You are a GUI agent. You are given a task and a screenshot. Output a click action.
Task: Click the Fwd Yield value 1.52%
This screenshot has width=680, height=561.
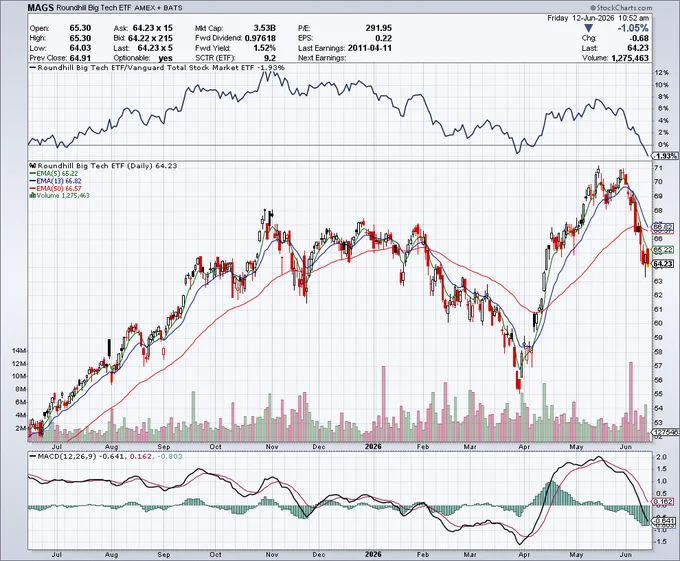coord(265,48)
